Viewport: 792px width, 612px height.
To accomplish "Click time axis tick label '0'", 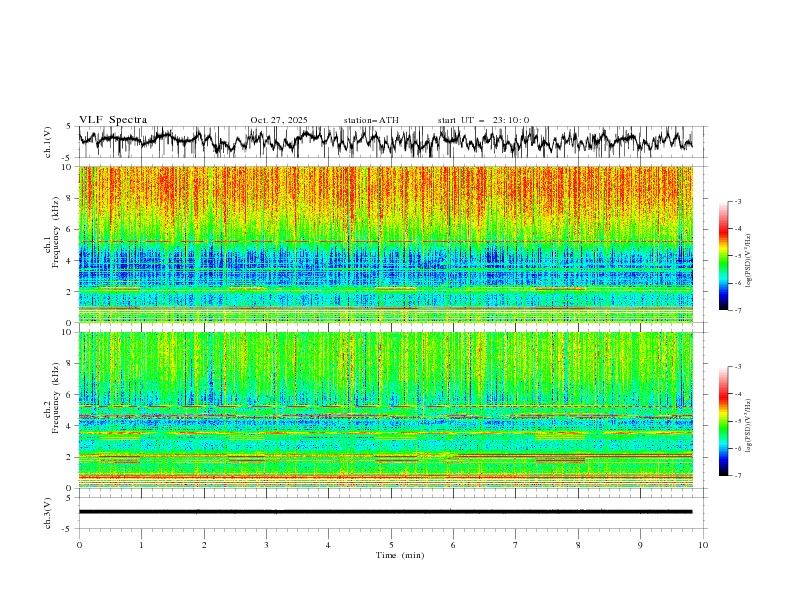I will pyautogui.click(x=79, y=545).
